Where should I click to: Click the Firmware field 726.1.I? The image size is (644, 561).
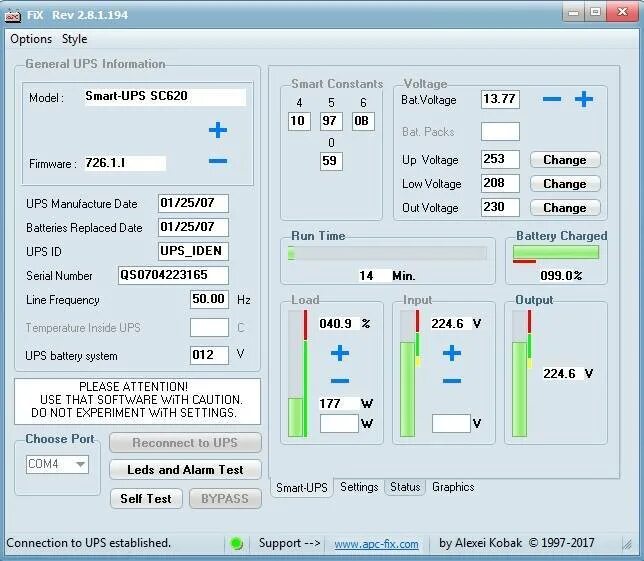(x=125, y=163)
